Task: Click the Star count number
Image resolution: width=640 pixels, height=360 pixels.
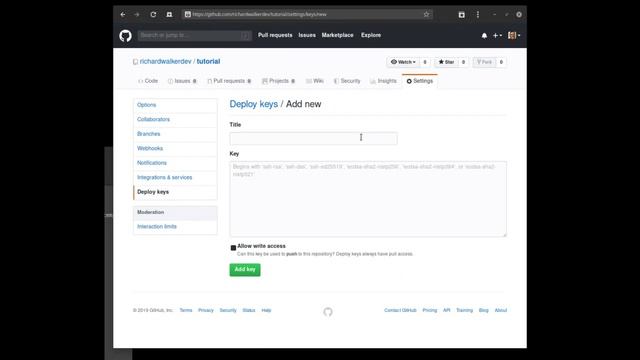Action: coord(463,62)
